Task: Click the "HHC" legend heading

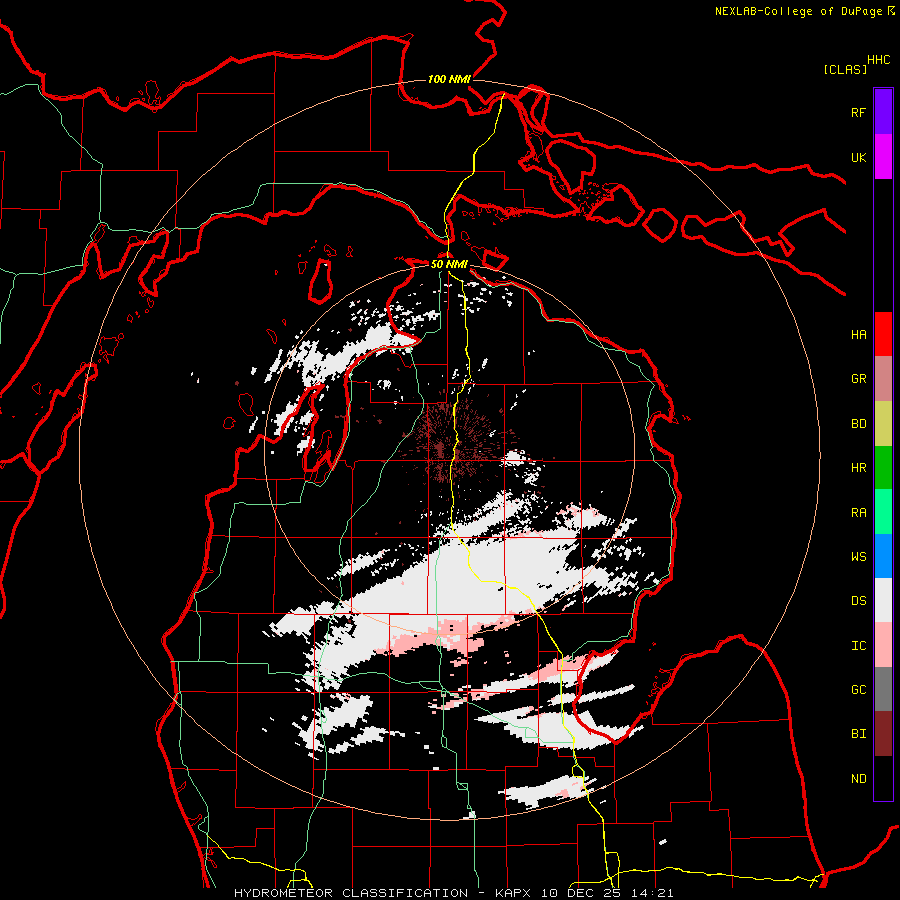Action: (x=878, y=60)
